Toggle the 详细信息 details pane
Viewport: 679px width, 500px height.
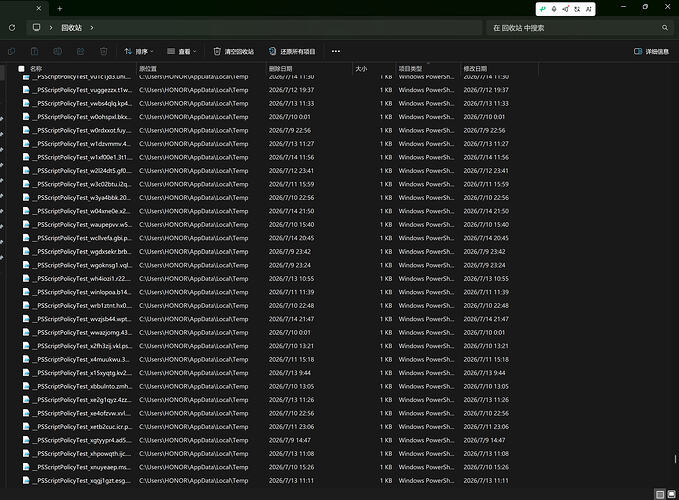651,52
